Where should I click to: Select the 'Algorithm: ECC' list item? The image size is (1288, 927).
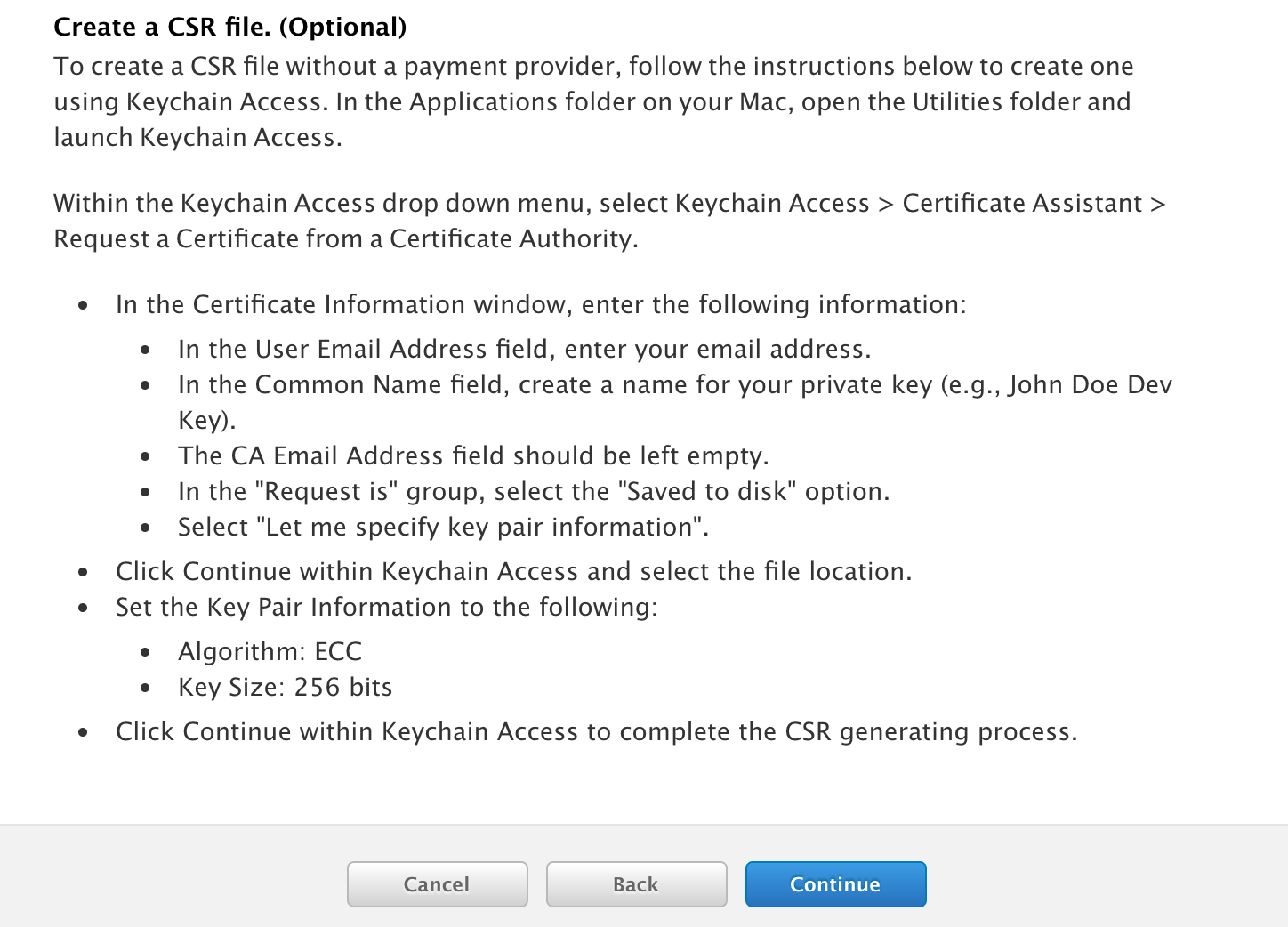click(x=270, y=651)
